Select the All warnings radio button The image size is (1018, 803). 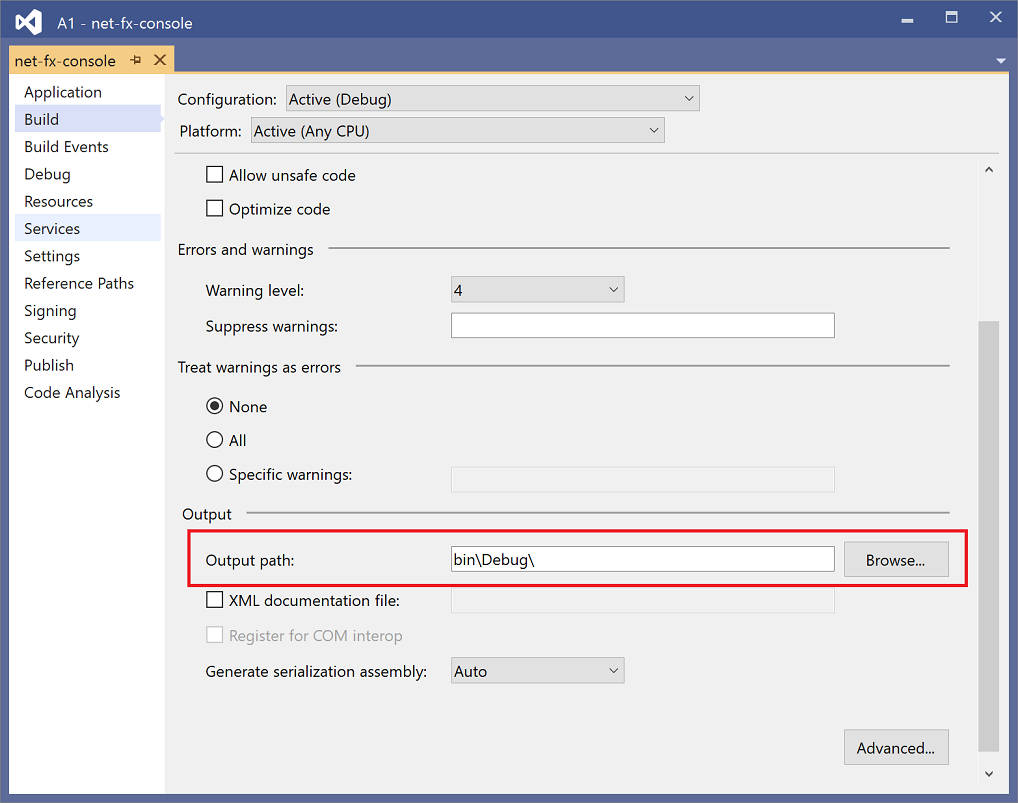214,440
